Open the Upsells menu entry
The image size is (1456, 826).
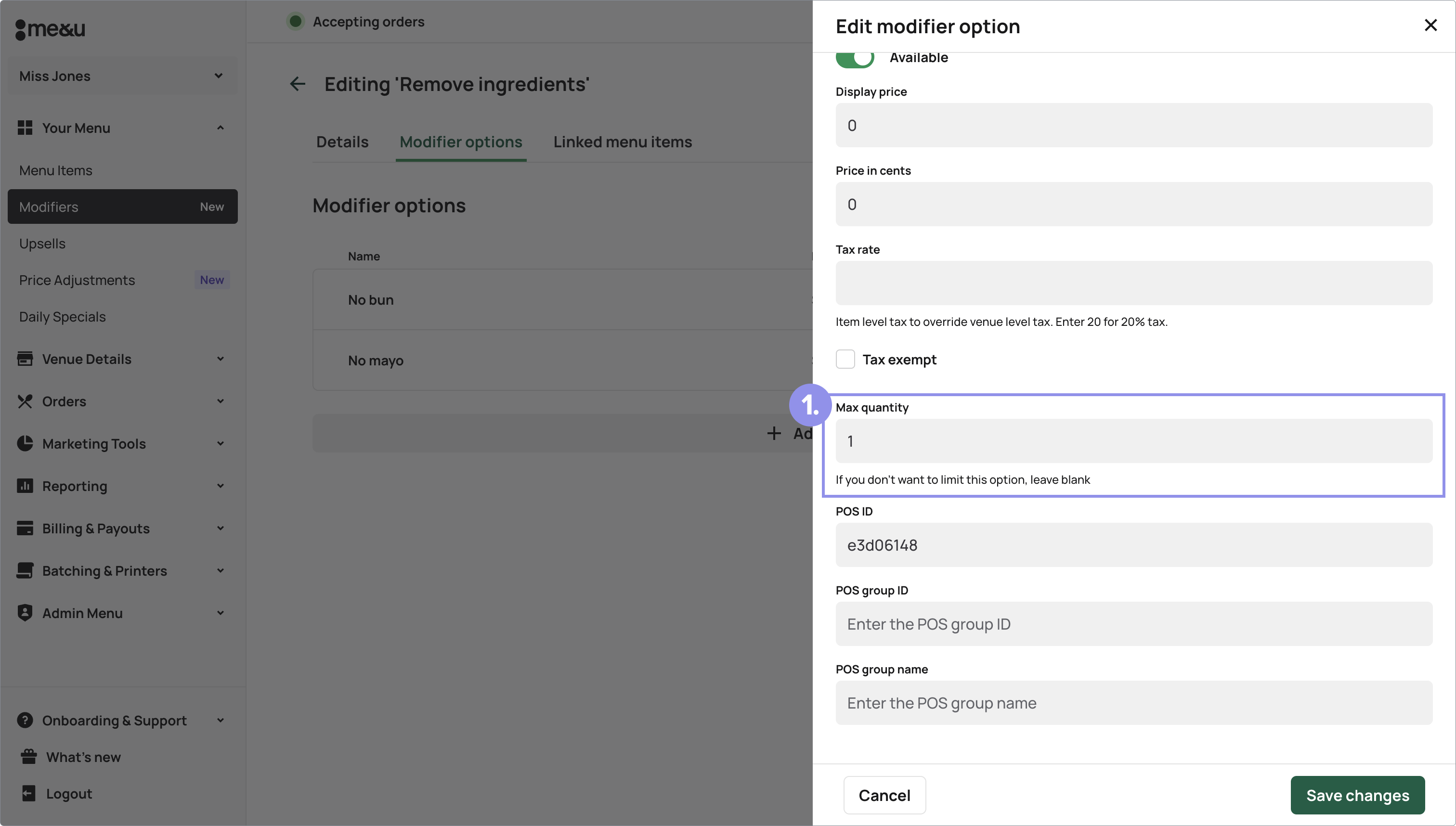tap(42, 244)
